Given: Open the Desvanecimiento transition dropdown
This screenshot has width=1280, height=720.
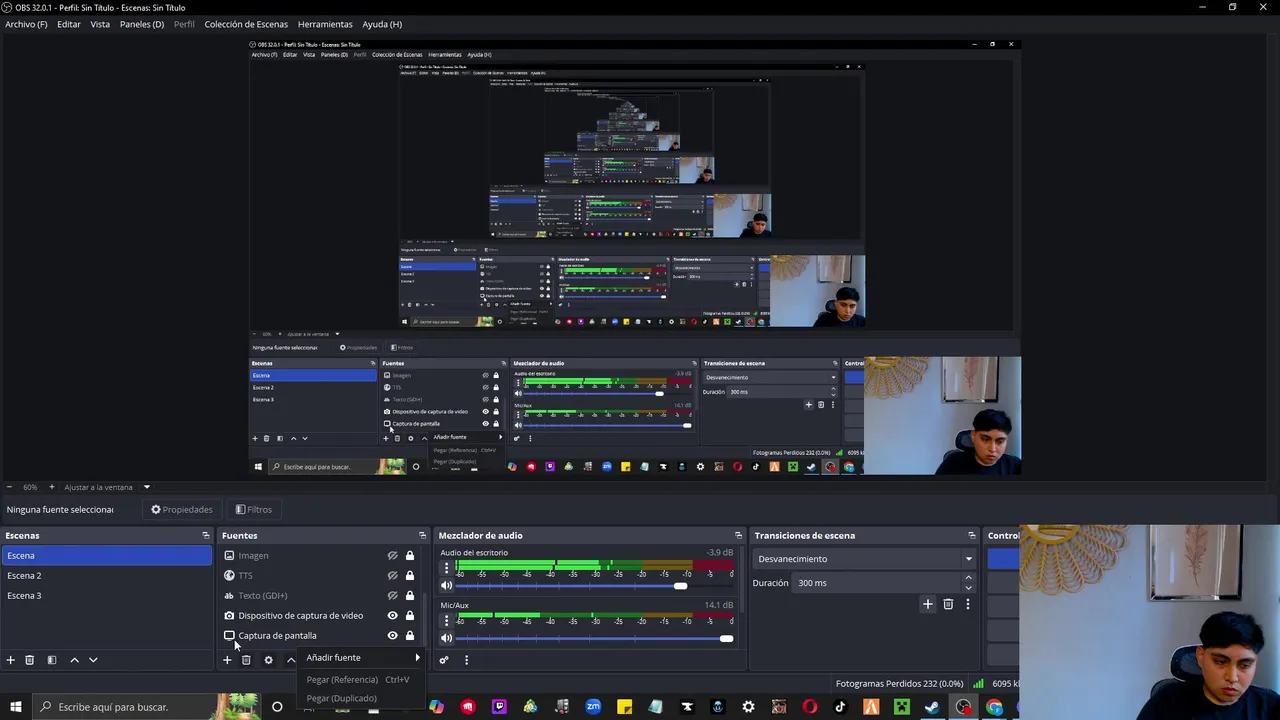Looking at the screenshot, I should (865, 559).
